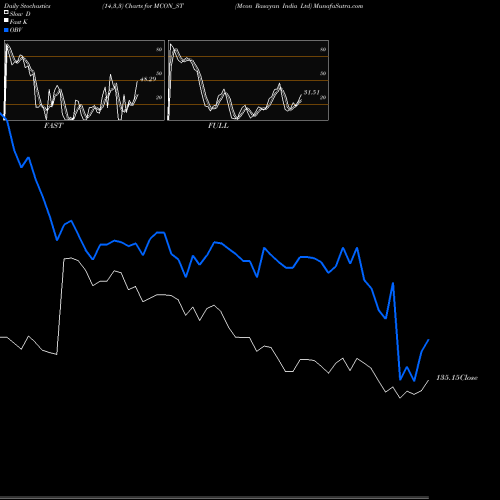Click the FAST stochastic chart thumbnail

[84, 80]
